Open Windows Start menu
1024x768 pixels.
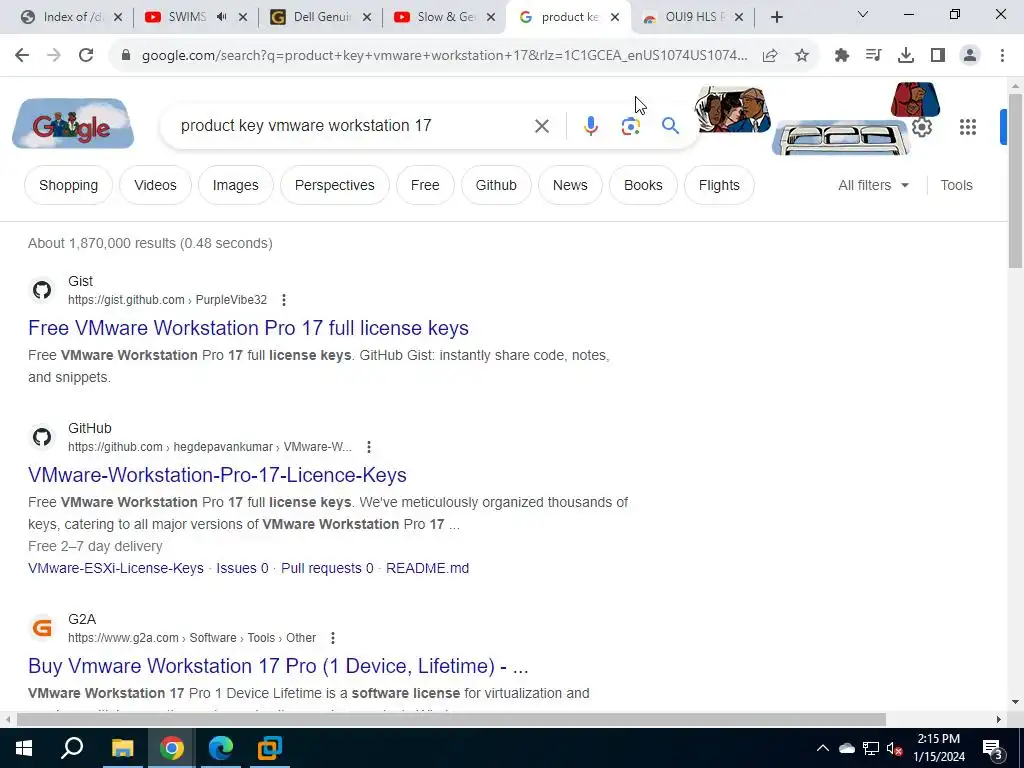click(x=24, y=748)
